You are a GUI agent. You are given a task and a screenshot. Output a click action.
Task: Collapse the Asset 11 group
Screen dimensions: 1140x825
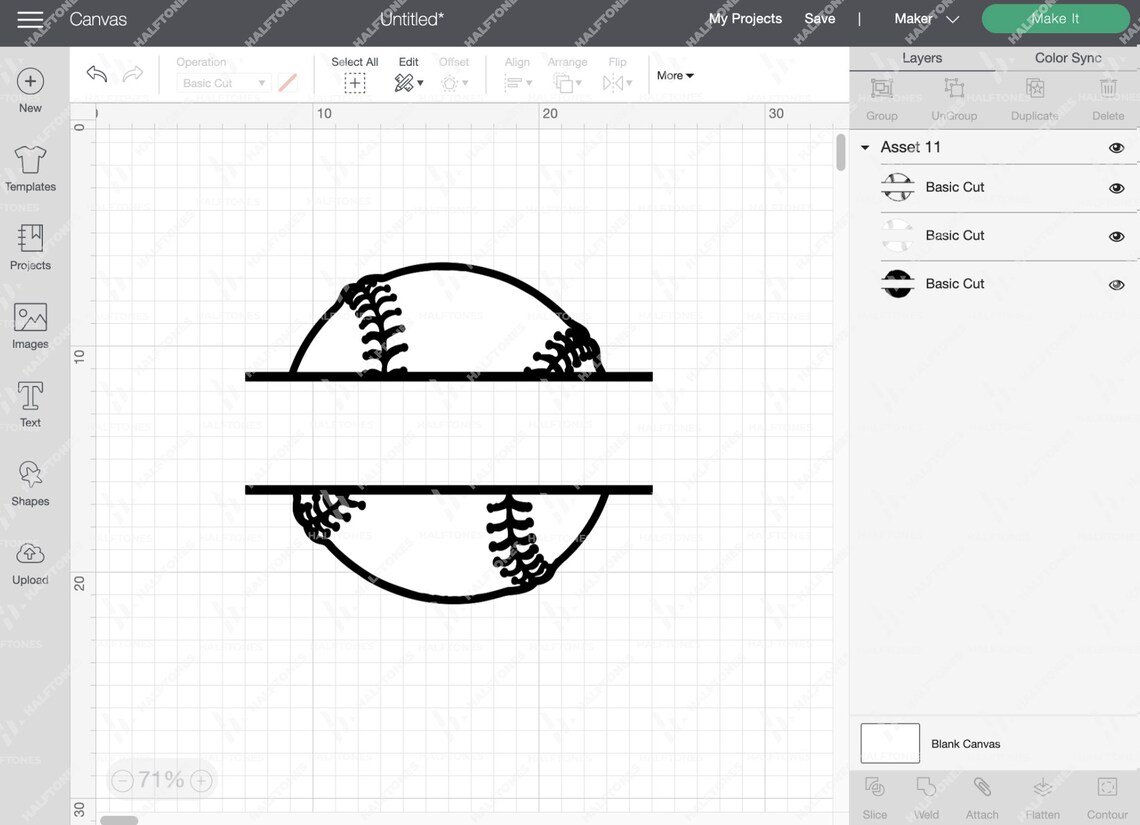click(864, 147)
